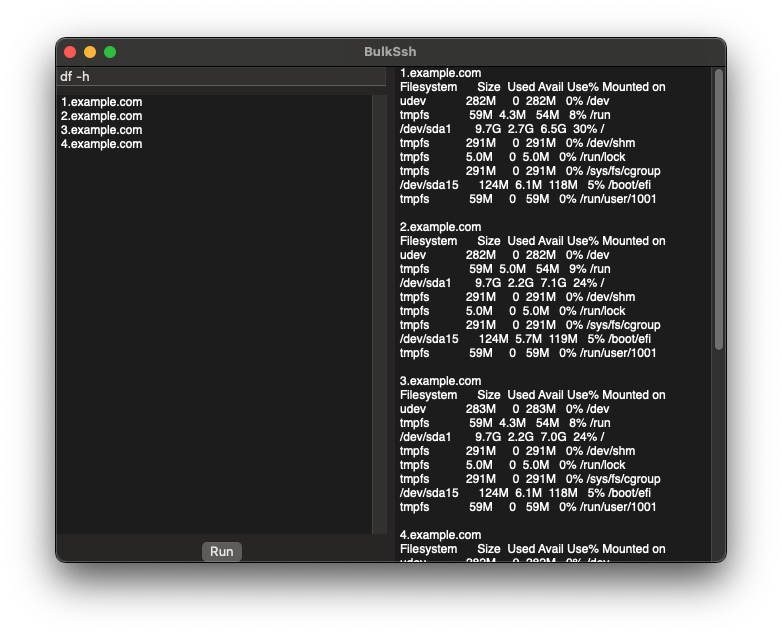
Task: Select 2.example.com in the host list
Action: 102,116
